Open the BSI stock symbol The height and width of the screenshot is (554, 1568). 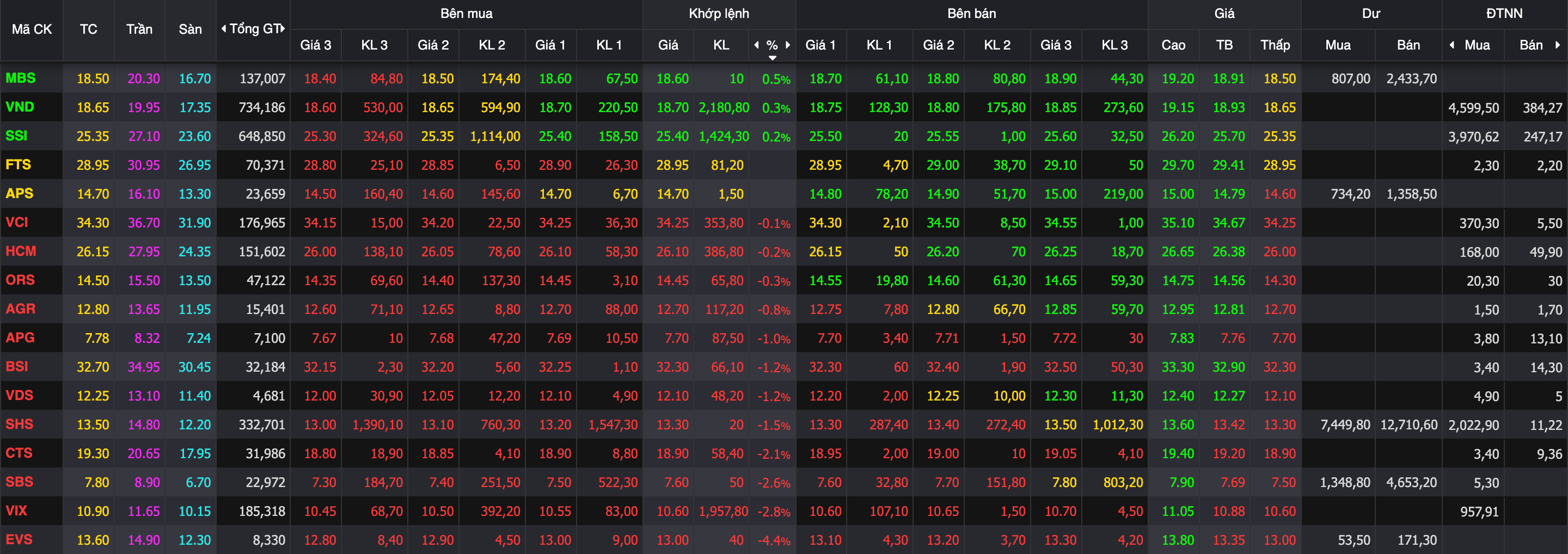[x=17, y=366]
